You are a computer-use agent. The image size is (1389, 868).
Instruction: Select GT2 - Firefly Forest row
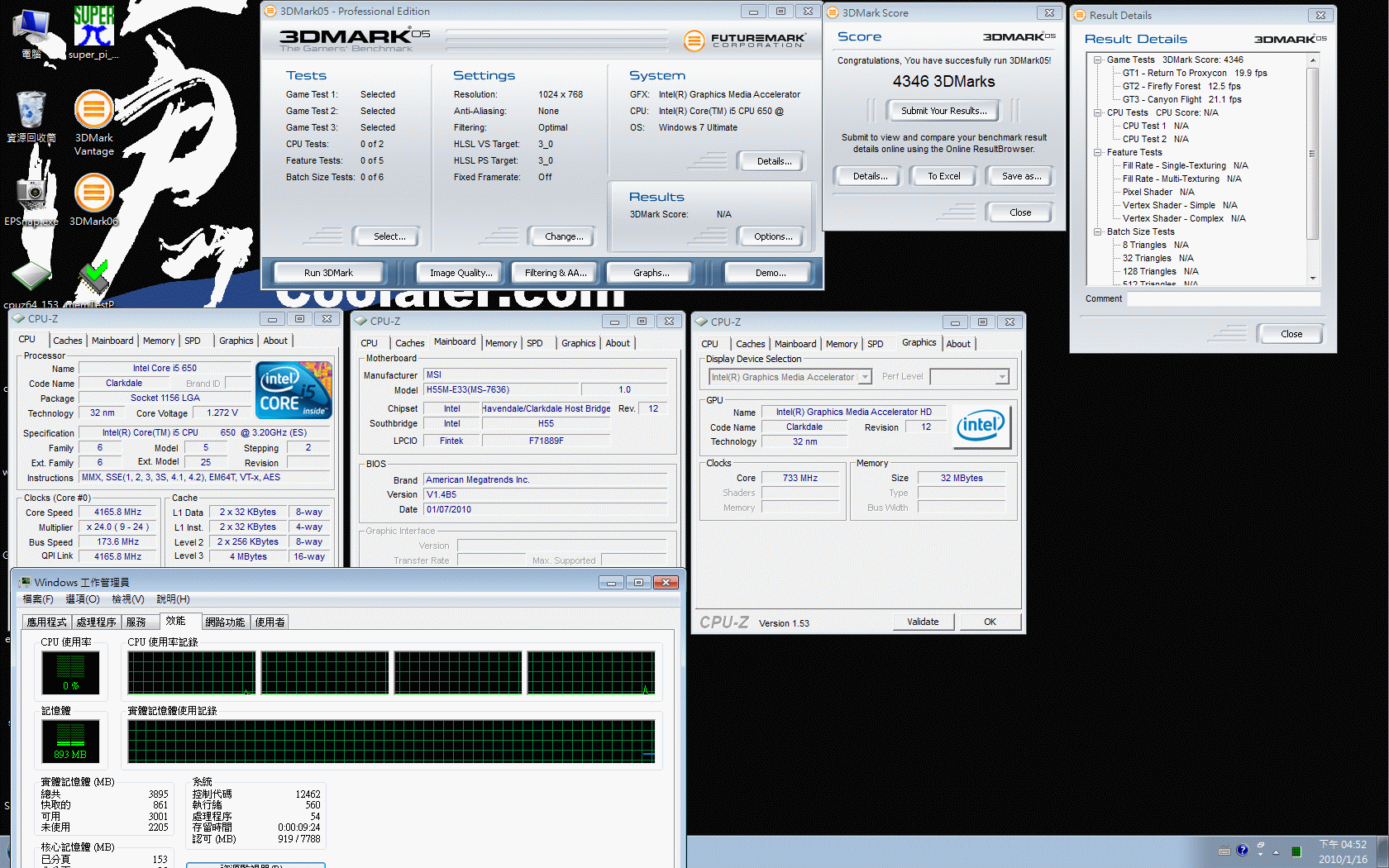(1181, 86)
